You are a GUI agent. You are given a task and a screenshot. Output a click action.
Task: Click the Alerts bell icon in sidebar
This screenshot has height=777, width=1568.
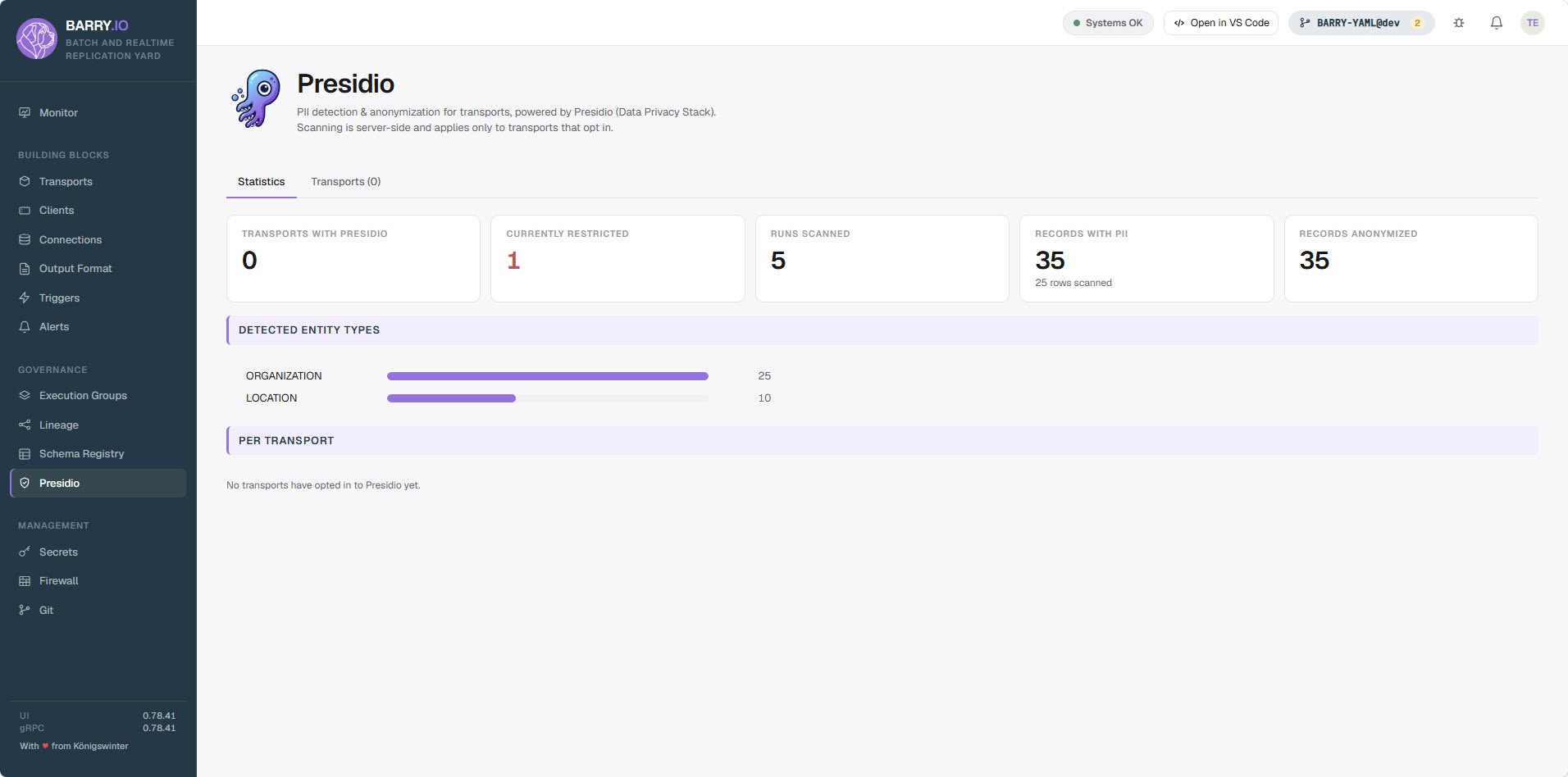tap(25, 327)
